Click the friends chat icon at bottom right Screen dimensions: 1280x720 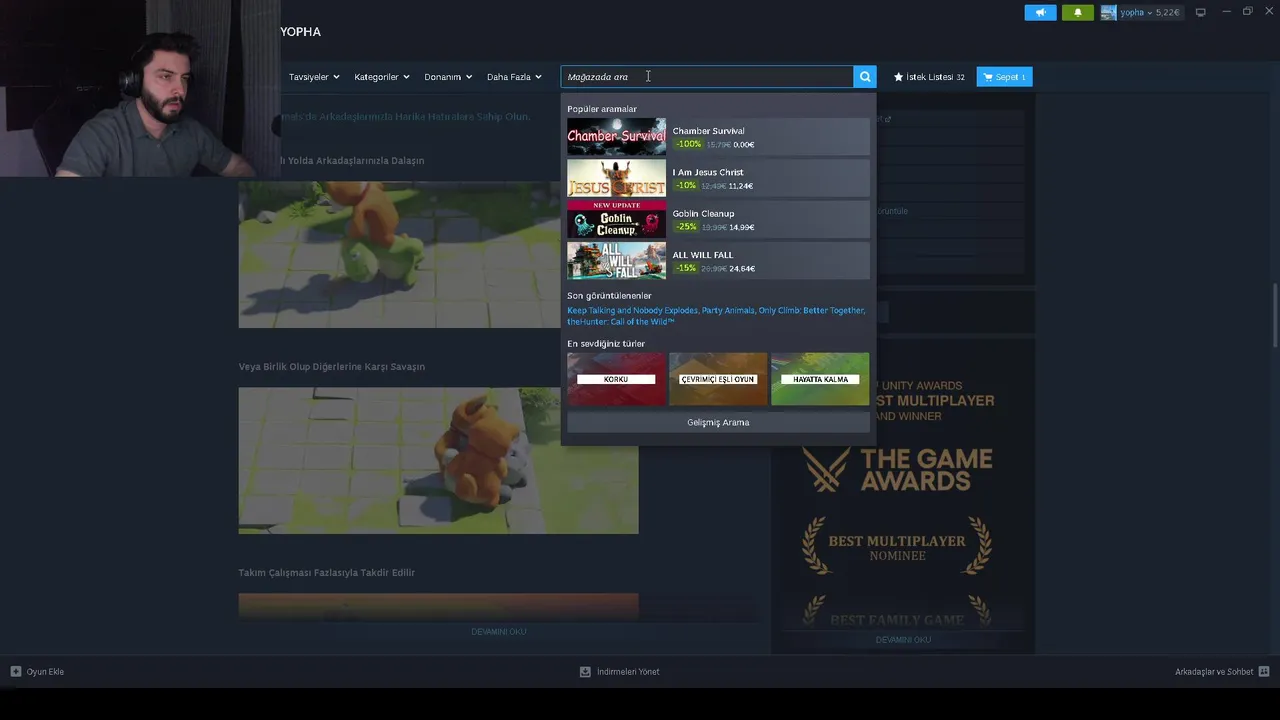1264,672
